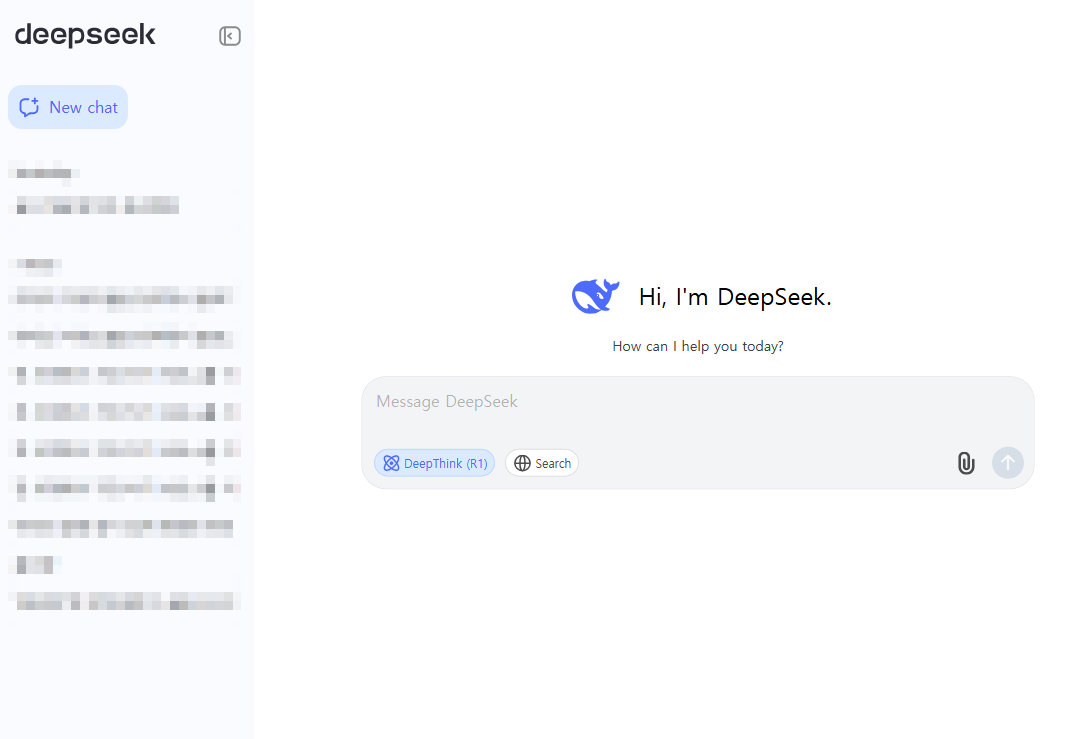
Task: Click the deepseek logo in the sidebar
Action: (85, 35)
